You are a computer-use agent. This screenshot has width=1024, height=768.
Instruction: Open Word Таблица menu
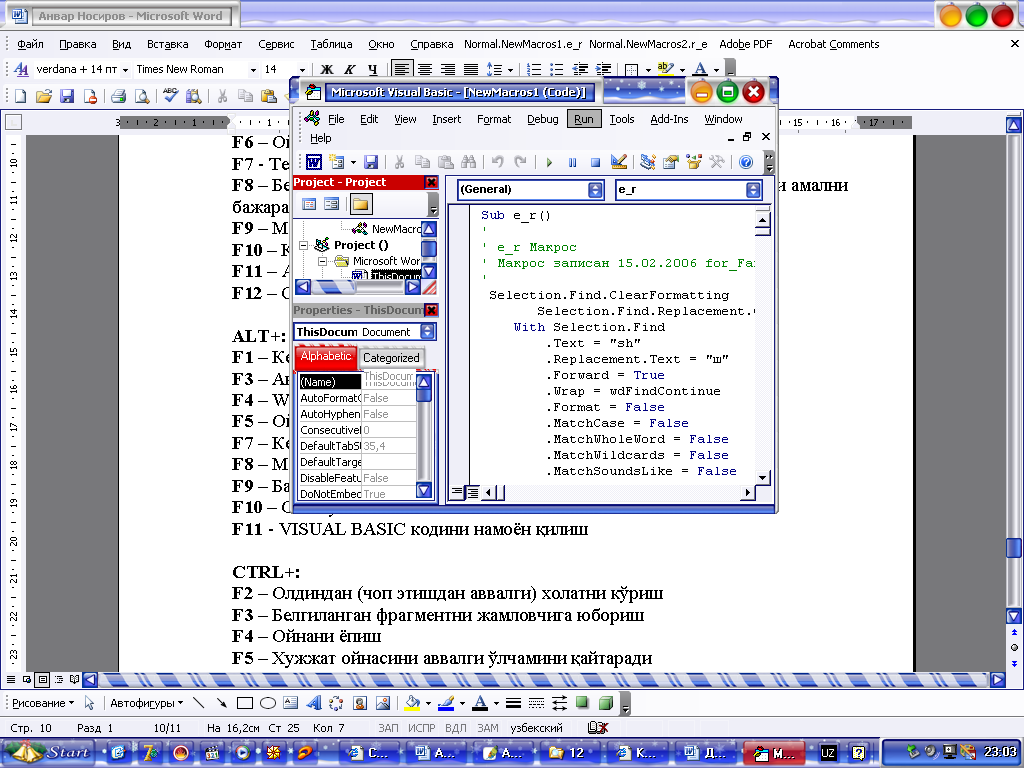point(331,44)
